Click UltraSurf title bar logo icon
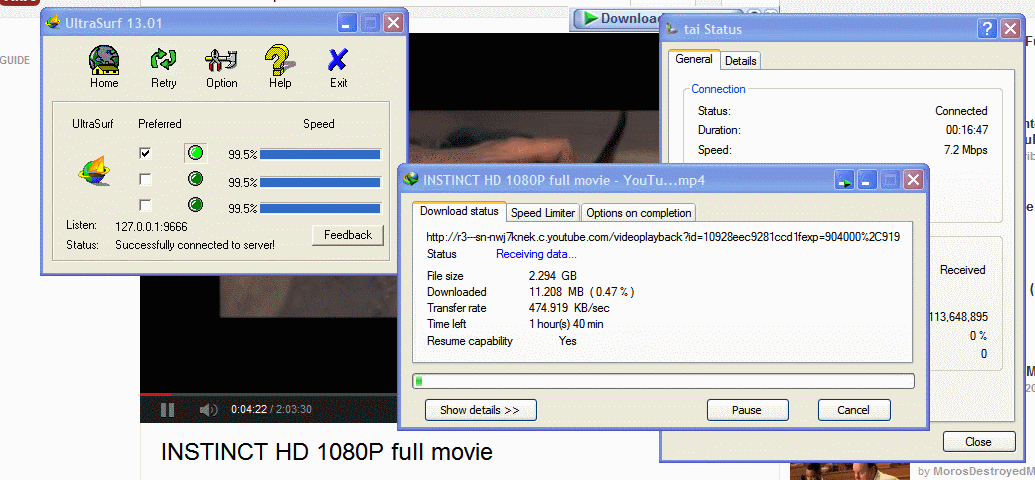Image resolution: width=1035 pixels, height=480 pixels. click(53, 24)
